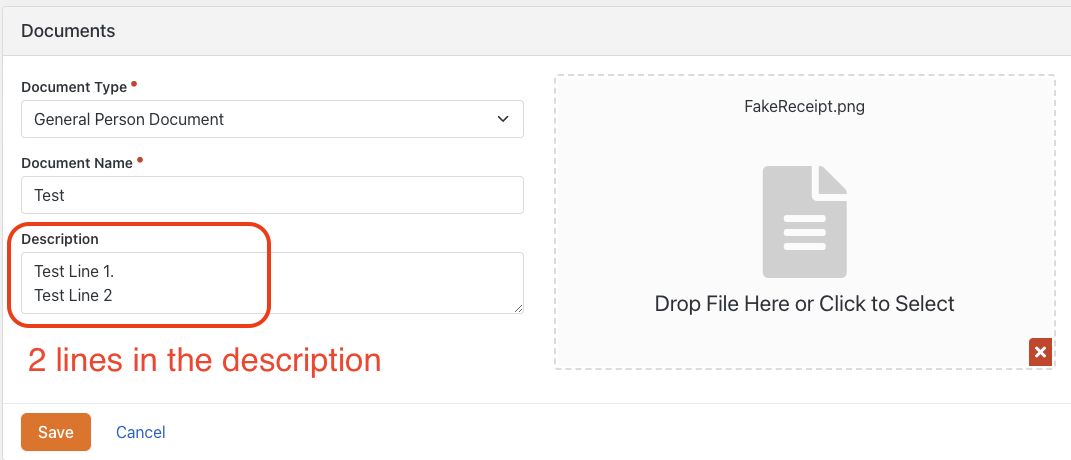The width and height of the screenshot is (1071, 460).
Task: Click the chevron arrow in General Person Document select
Action: pos(503,119)
